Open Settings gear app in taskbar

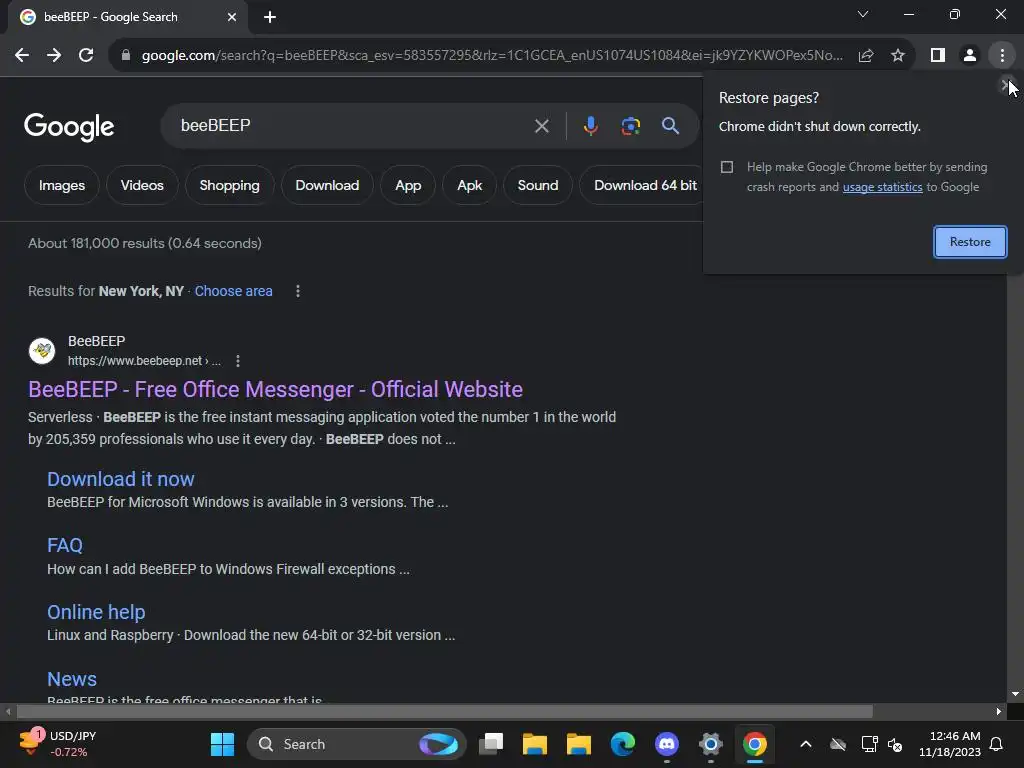coord(711,744)
